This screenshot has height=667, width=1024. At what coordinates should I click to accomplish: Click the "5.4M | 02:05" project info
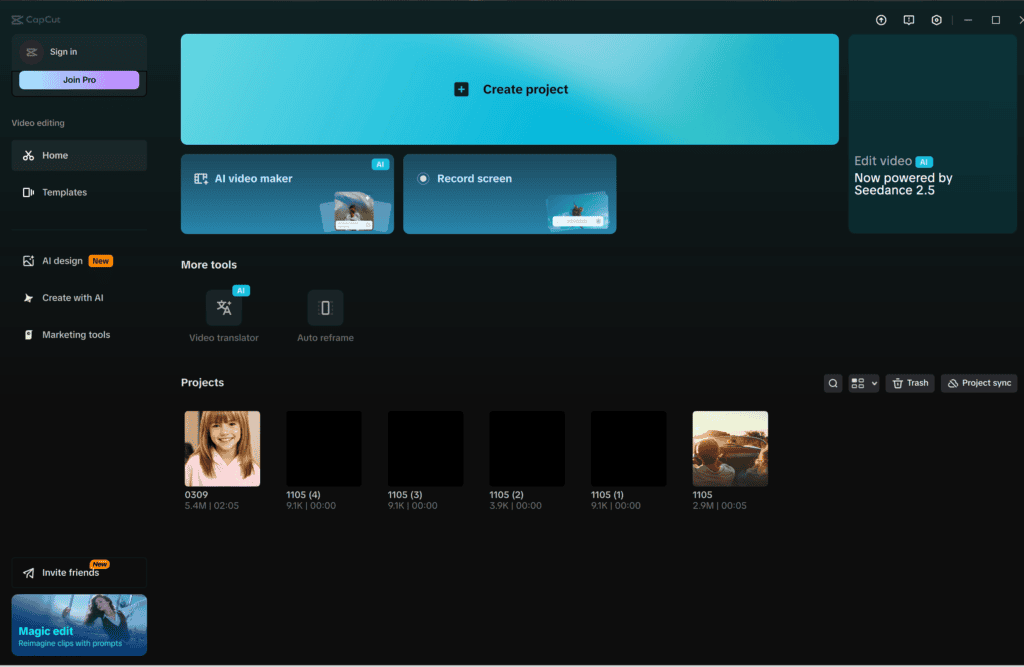click(212, 506)
